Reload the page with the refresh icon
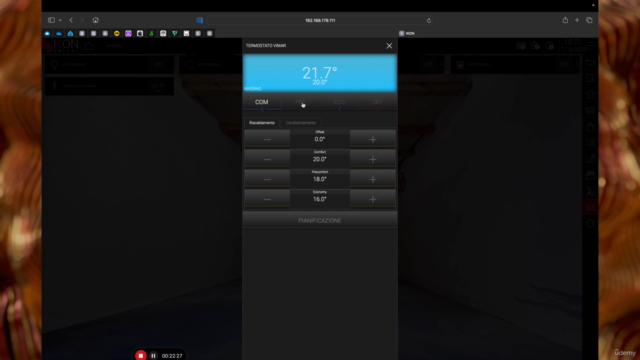Screen dimensions: 640x360 coord(429,20)
